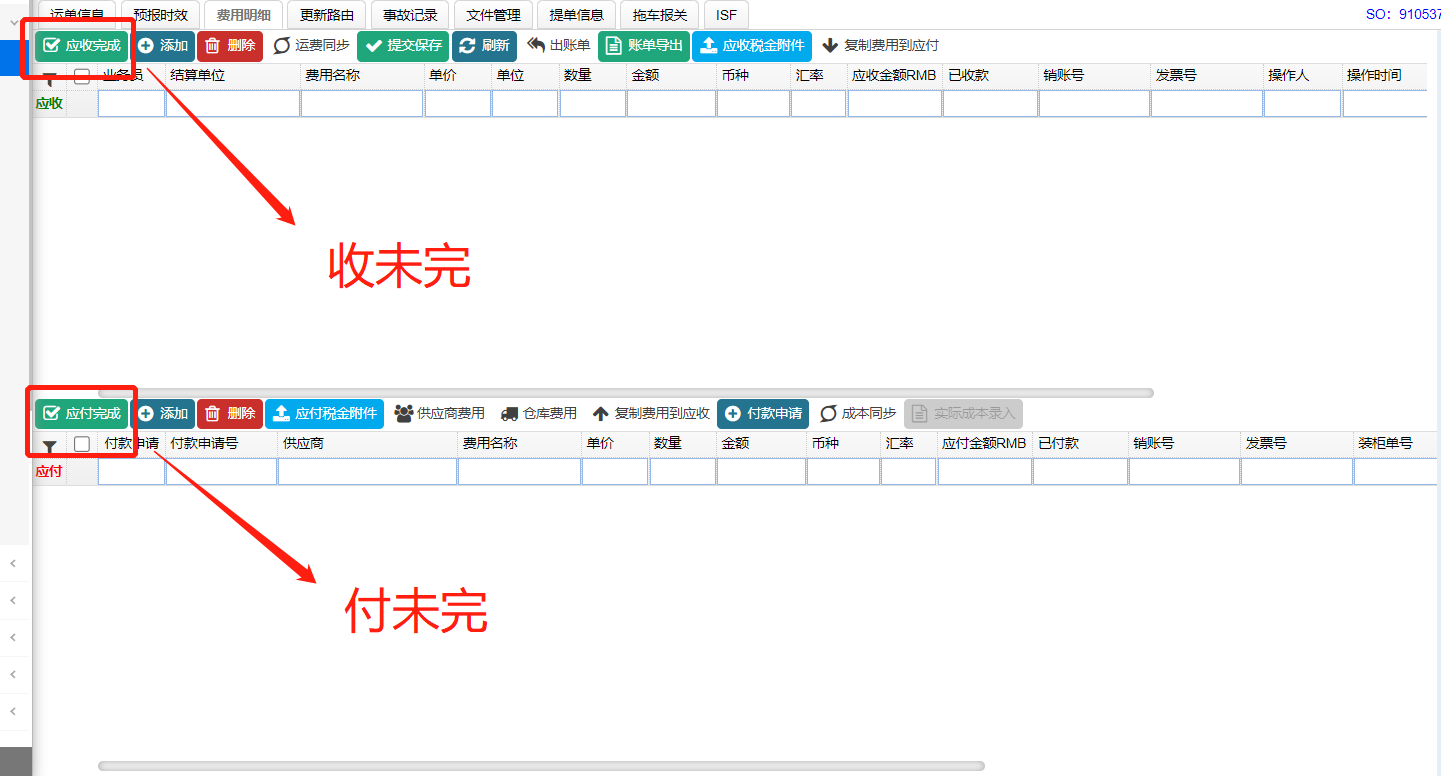
Task: Click the filter box under 已收款 column
Action: click(x=990, y=104)
